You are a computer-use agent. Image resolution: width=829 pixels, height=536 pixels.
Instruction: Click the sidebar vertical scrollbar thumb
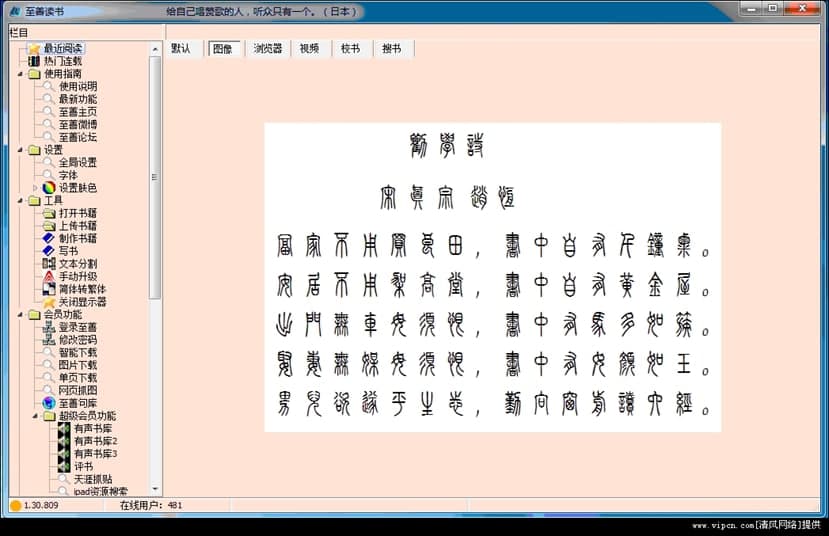click(155, 177)
